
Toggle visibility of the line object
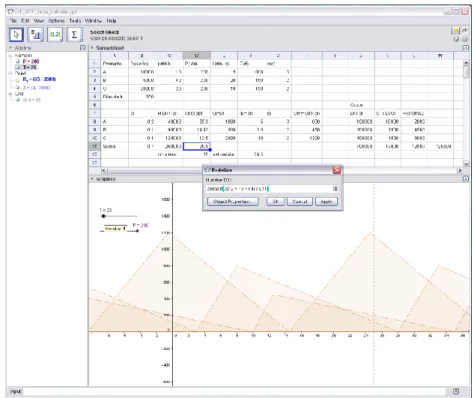(x=18, y=100)
